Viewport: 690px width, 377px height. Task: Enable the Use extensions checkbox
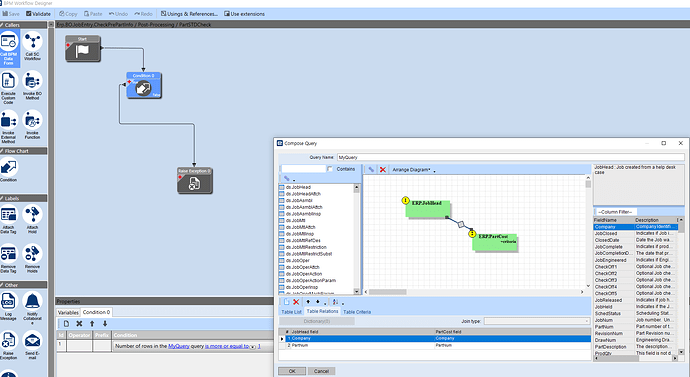[227, 14]
